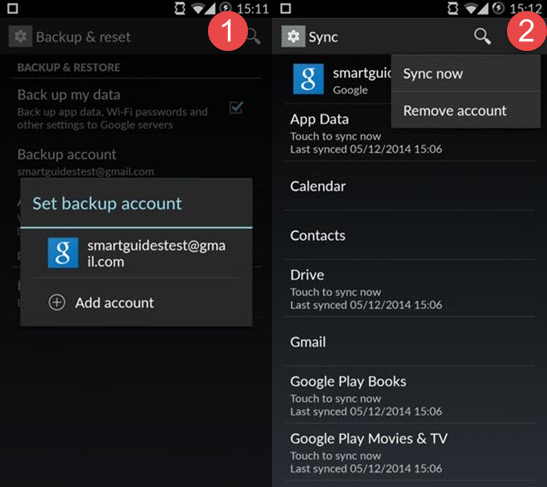This screenshot has height=487, width=547.
Task: Sync Drive now
Action: (x=409, y=289)
